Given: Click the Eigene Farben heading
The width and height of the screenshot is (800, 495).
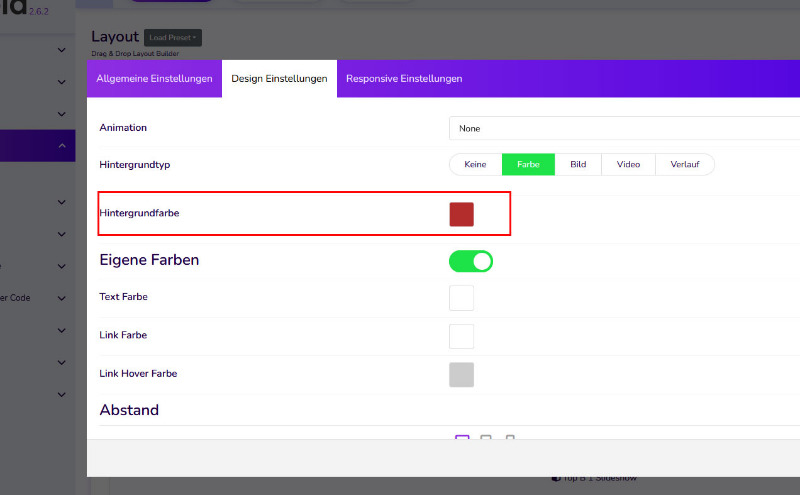Looking at the screenshot, I should point(149,260).
